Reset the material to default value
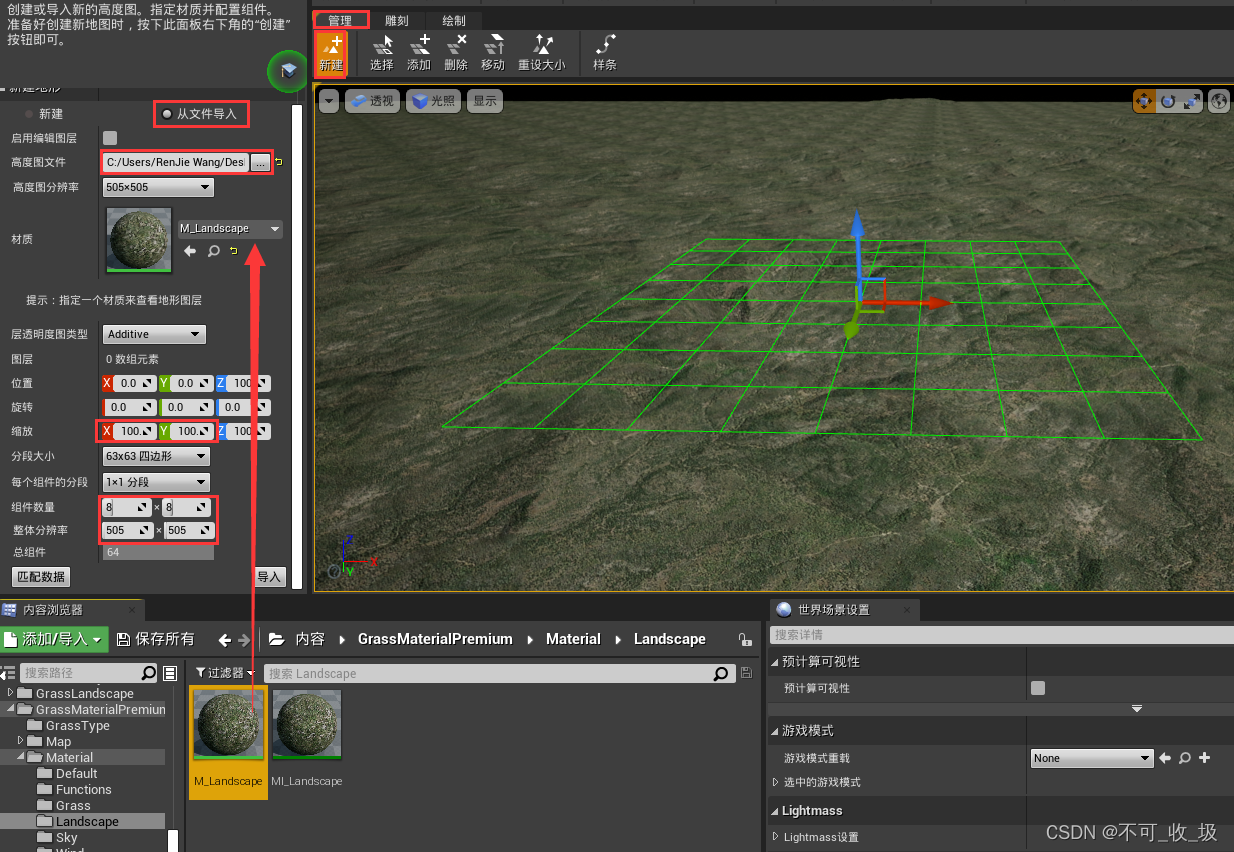 pos(233,250)
